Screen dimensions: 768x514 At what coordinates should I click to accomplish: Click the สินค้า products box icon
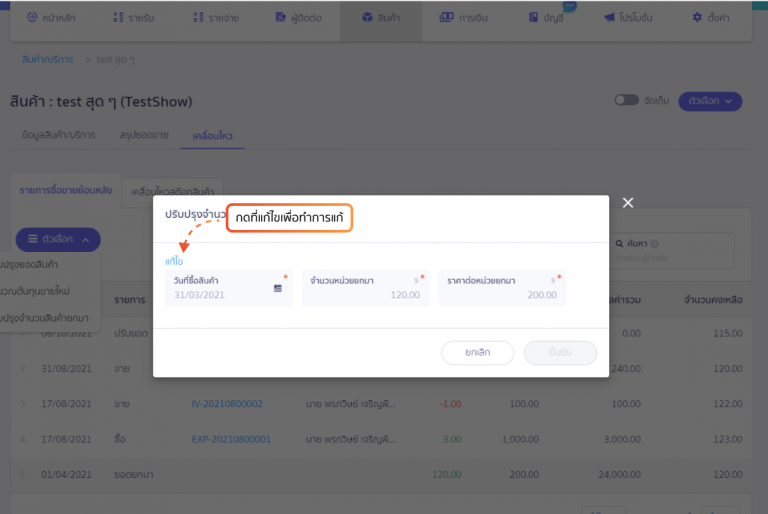pyautogui.click(x=368, y=18)
